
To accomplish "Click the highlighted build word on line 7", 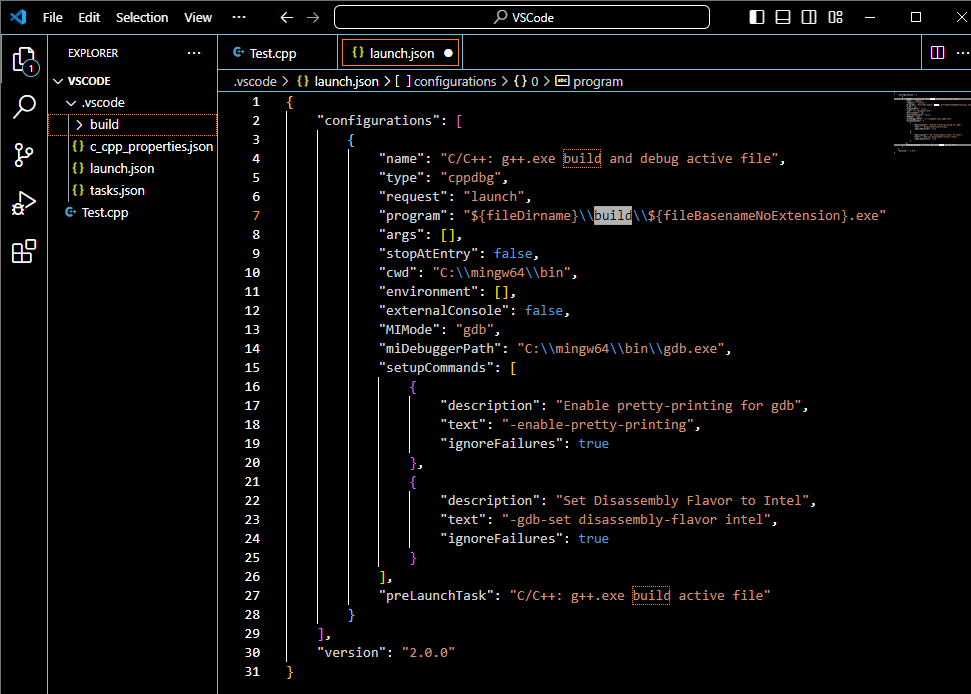I will pos(613,215).
